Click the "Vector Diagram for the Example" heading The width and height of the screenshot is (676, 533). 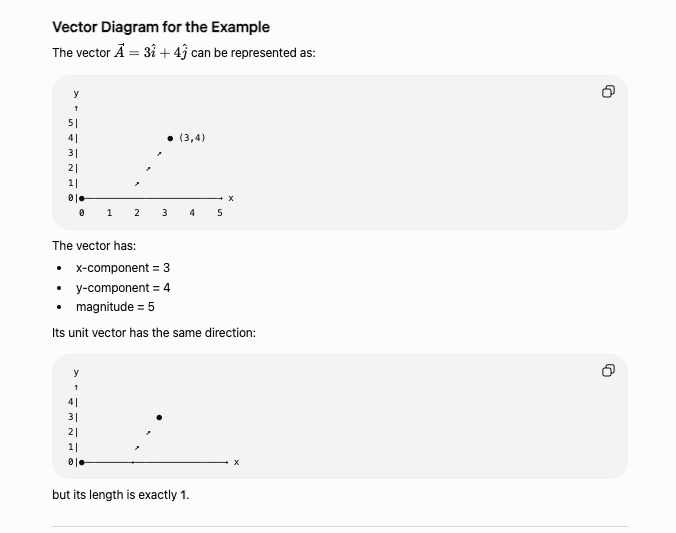(161, 27)
